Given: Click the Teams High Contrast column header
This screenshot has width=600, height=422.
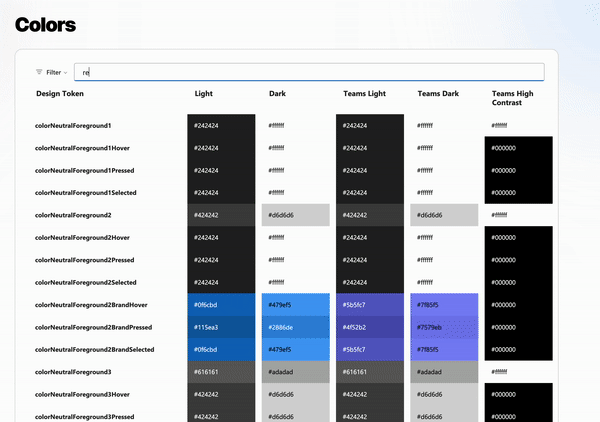Looking at the screenshot, I should [x=512, y=98].
